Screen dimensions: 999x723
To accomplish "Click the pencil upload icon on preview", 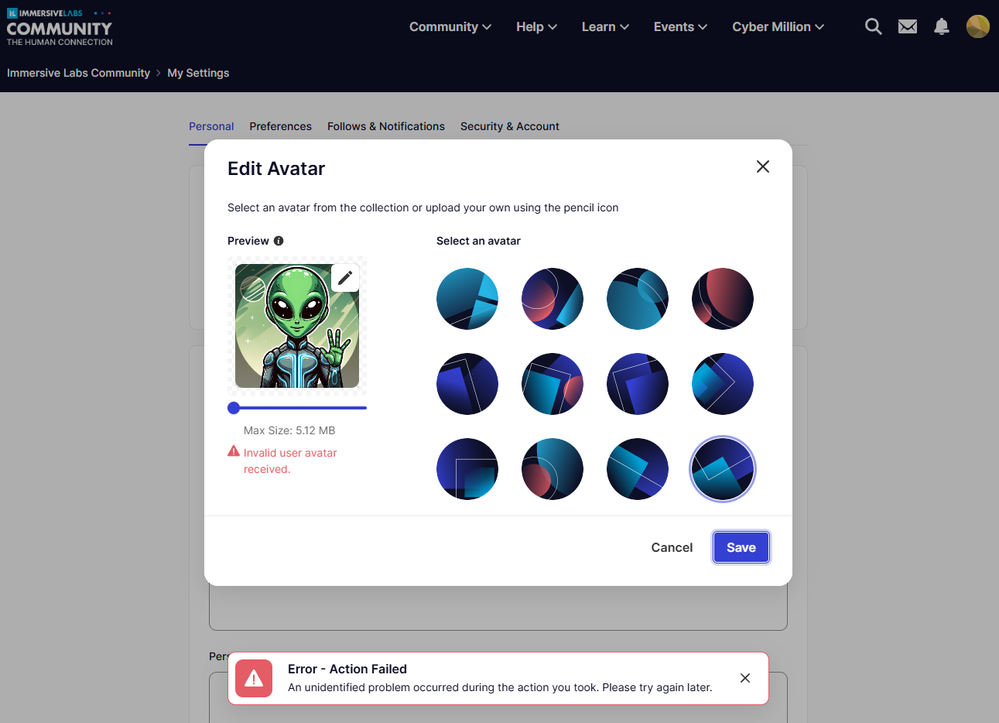I will point(345,278).
